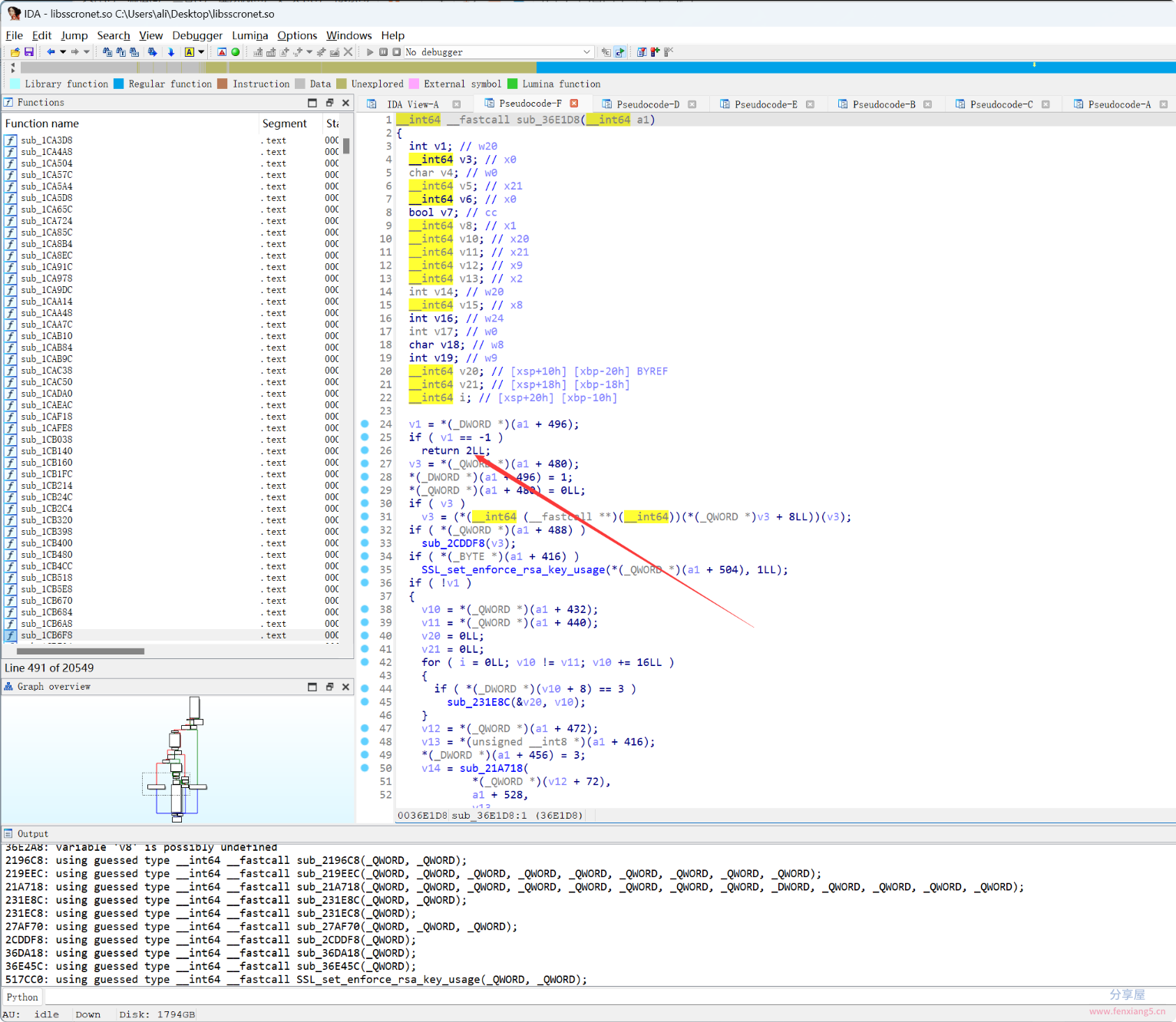This screenshot has width=1176, height=1022.
Task: Open the 'No debugger' combo box
Action: pos(499,52)
